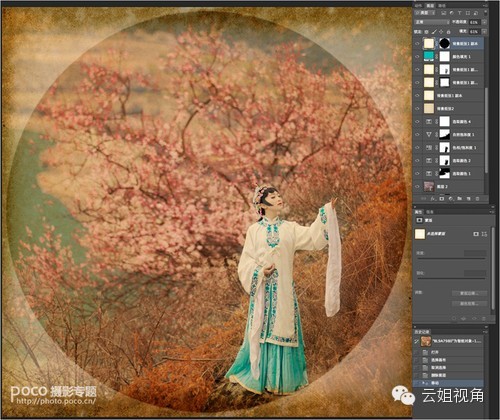The height and width of the screenshot is (420, 500).
Task: Add layer style fx icon
Action: 433,199
